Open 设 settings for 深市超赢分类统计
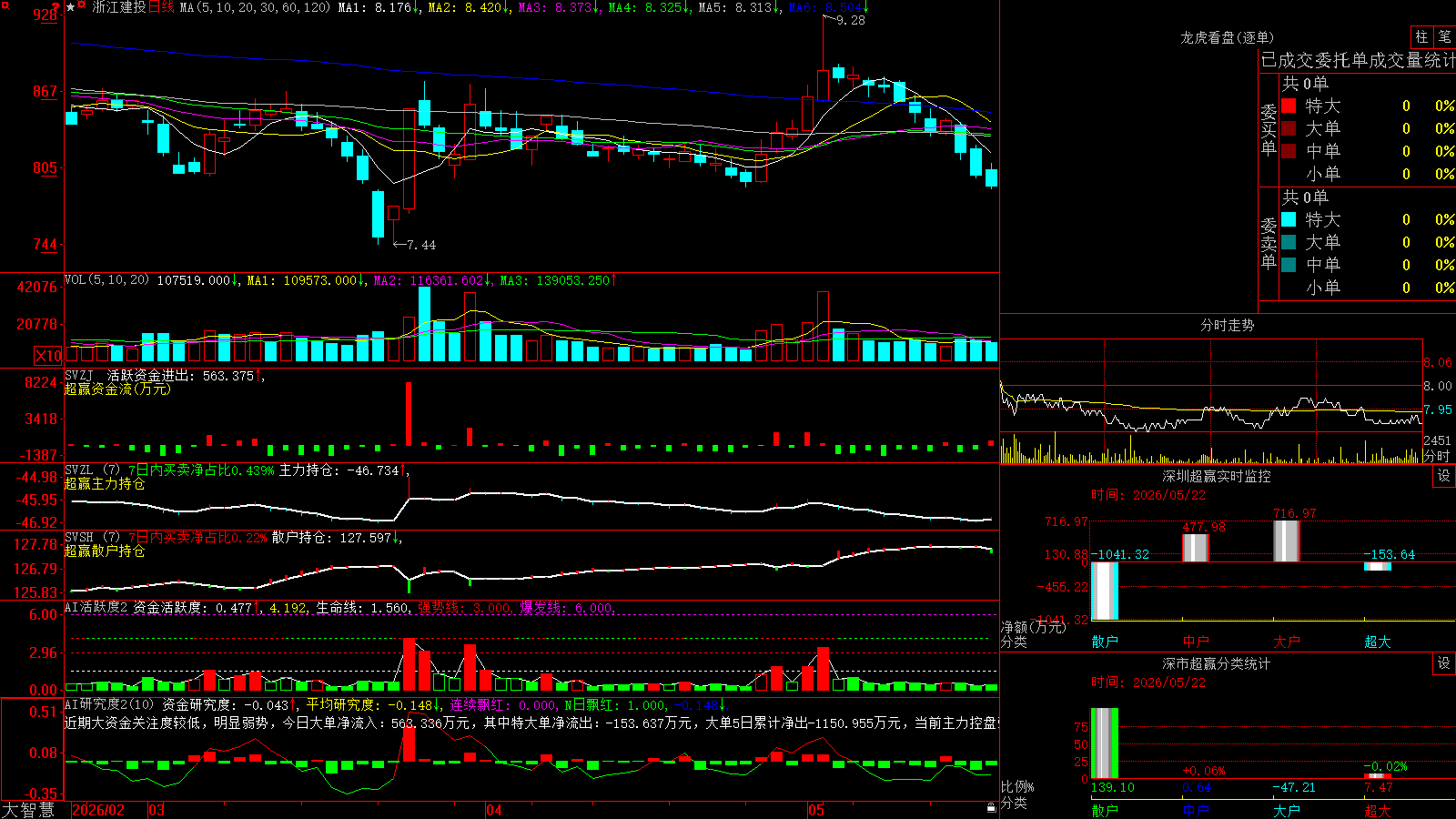Screen dimensions: 1456x819 tap(1444, 663)
